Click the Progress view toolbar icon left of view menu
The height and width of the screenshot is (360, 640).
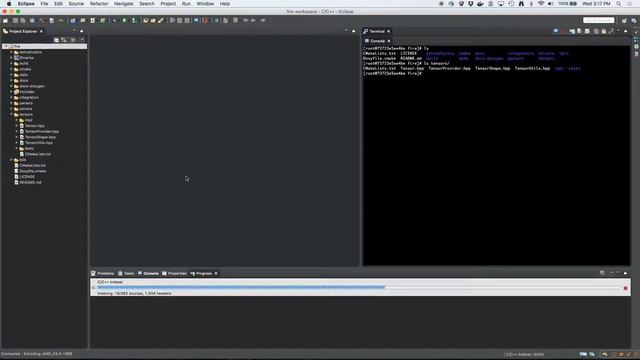[602, 273]
